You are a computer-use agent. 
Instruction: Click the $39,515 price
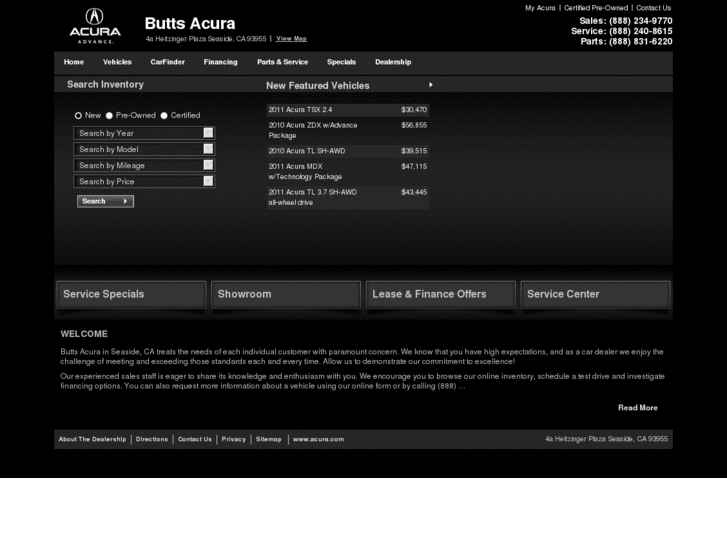tap(414, 151)
